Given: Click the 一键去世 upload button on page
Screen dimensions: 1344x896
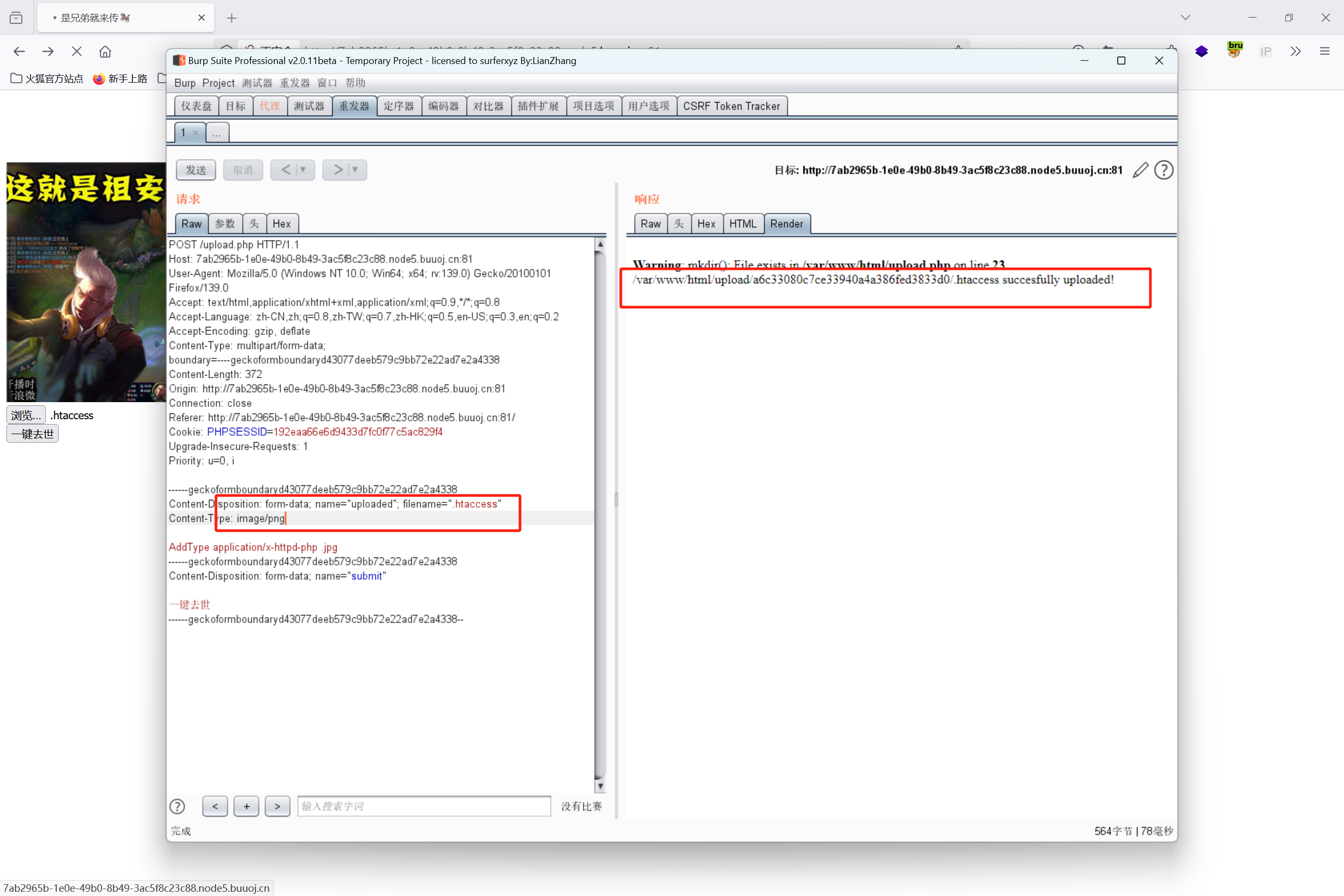Looking at the screenshot, I should tap(33, 434).
